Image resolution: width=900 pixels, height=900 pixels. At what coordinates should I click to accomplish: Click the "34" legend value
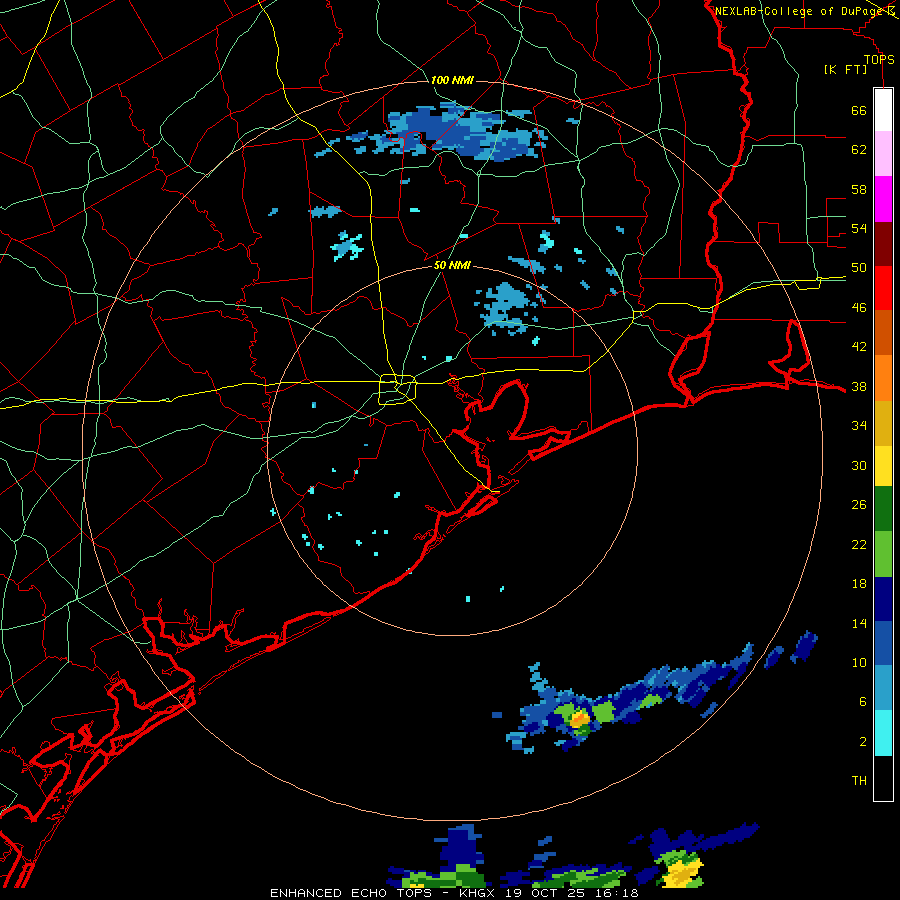coord(859,426)
